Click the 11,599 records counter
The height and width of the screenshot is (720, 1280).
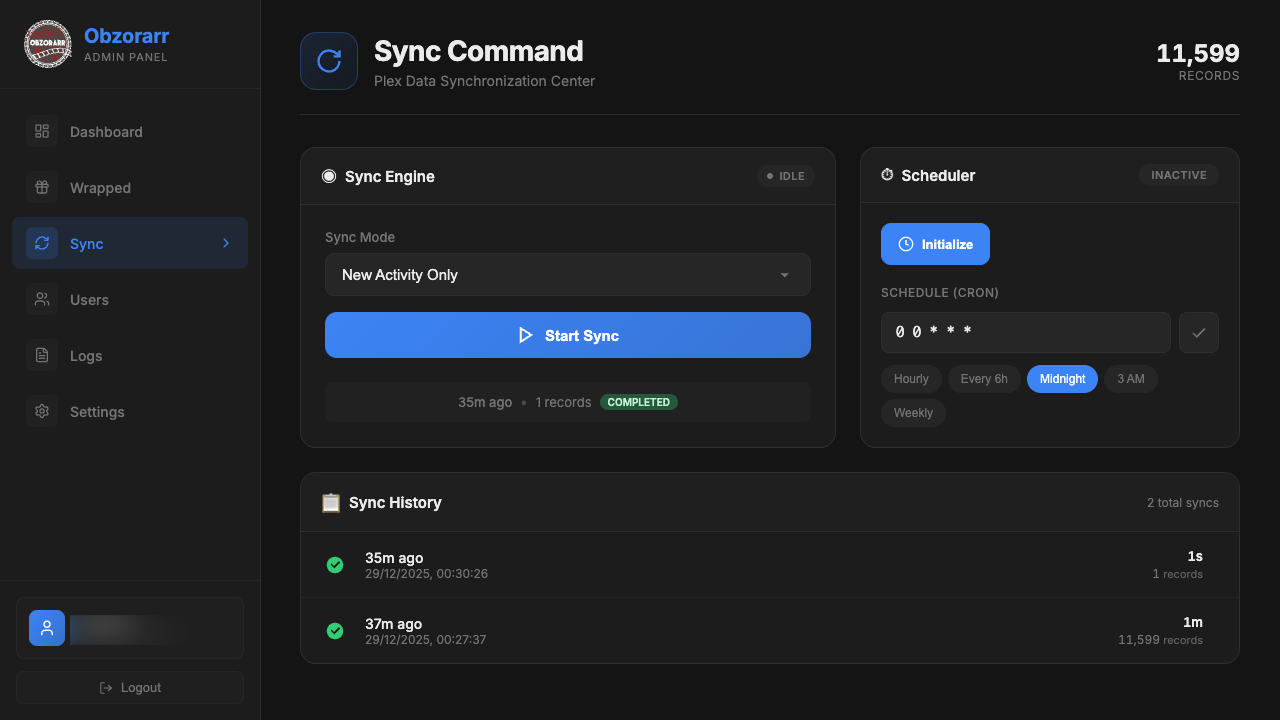click(x=1198, y=61)
